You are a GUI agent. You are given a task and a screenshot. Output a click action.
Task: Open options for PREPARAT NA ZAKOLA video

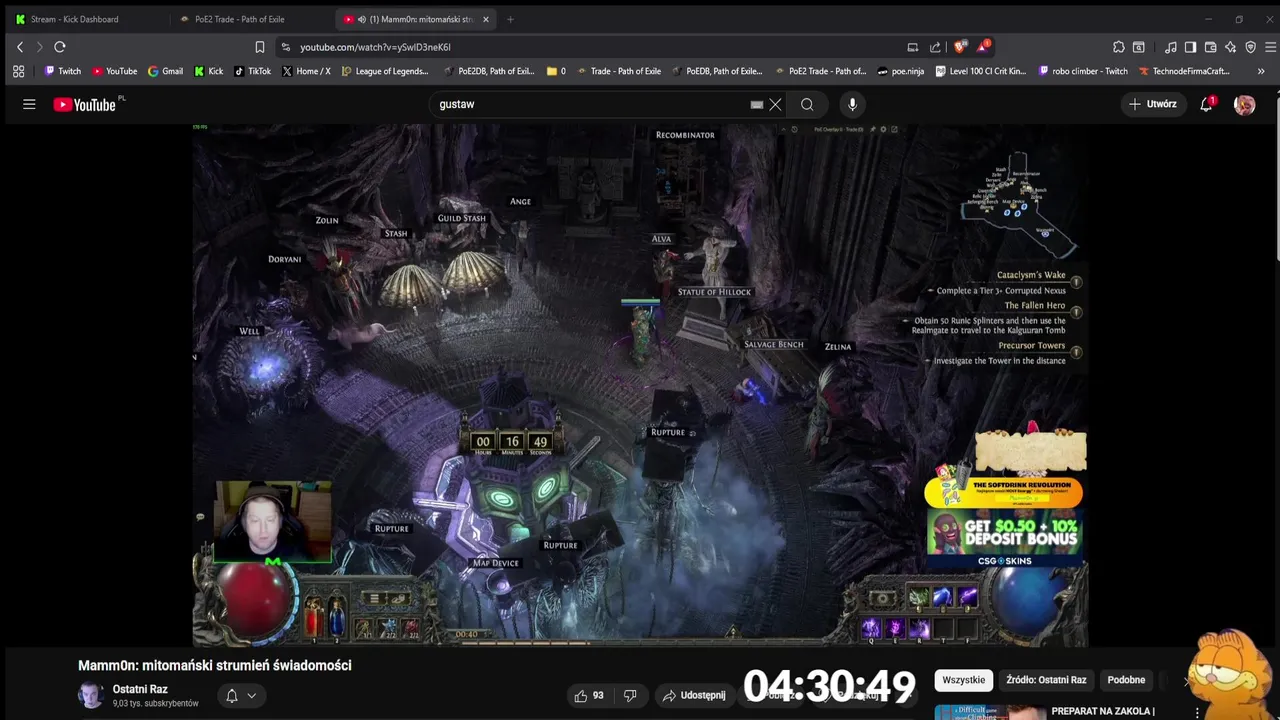point(1197,713)
